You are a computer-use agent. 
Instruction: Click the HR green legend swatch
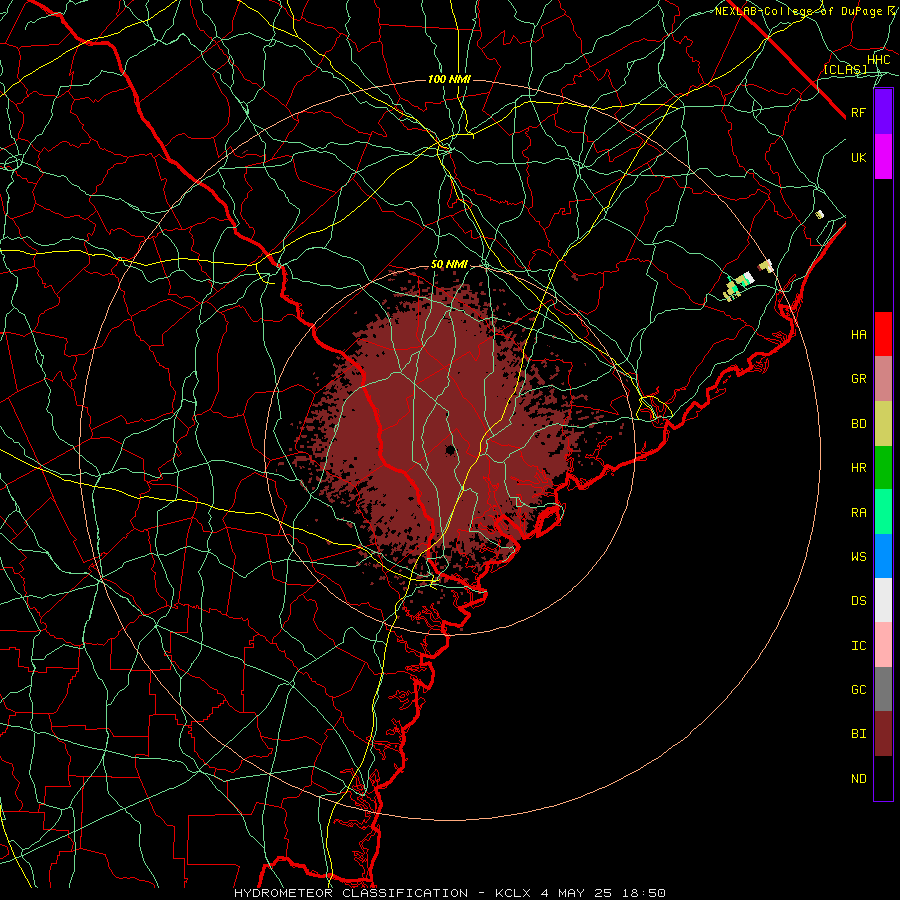883,468
